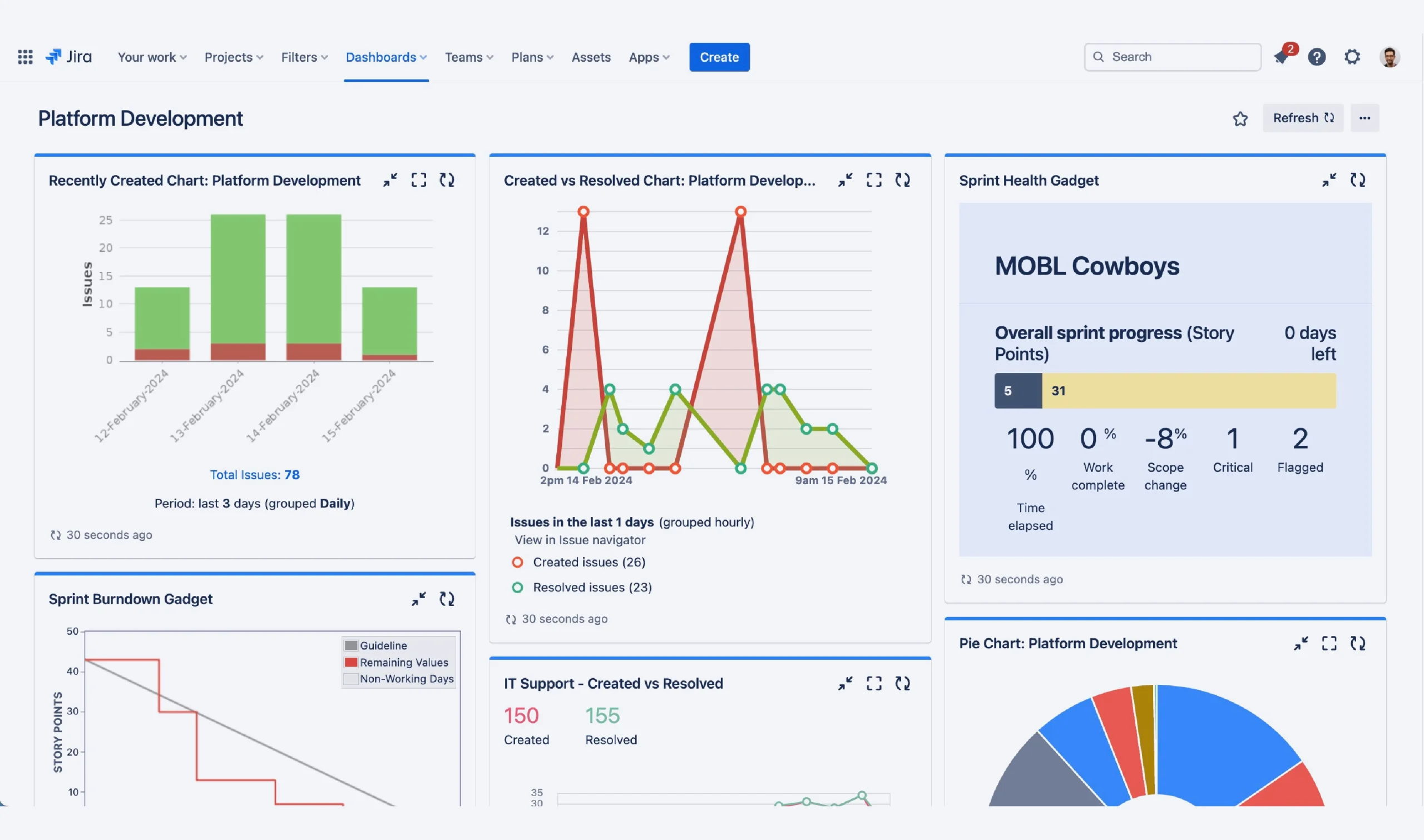The width and height of the screenshot is (1424, 840).
Task: Refresh the IT Support Created vs Resolved gadget
Action: pyautogui.click(x=903, y=683)
